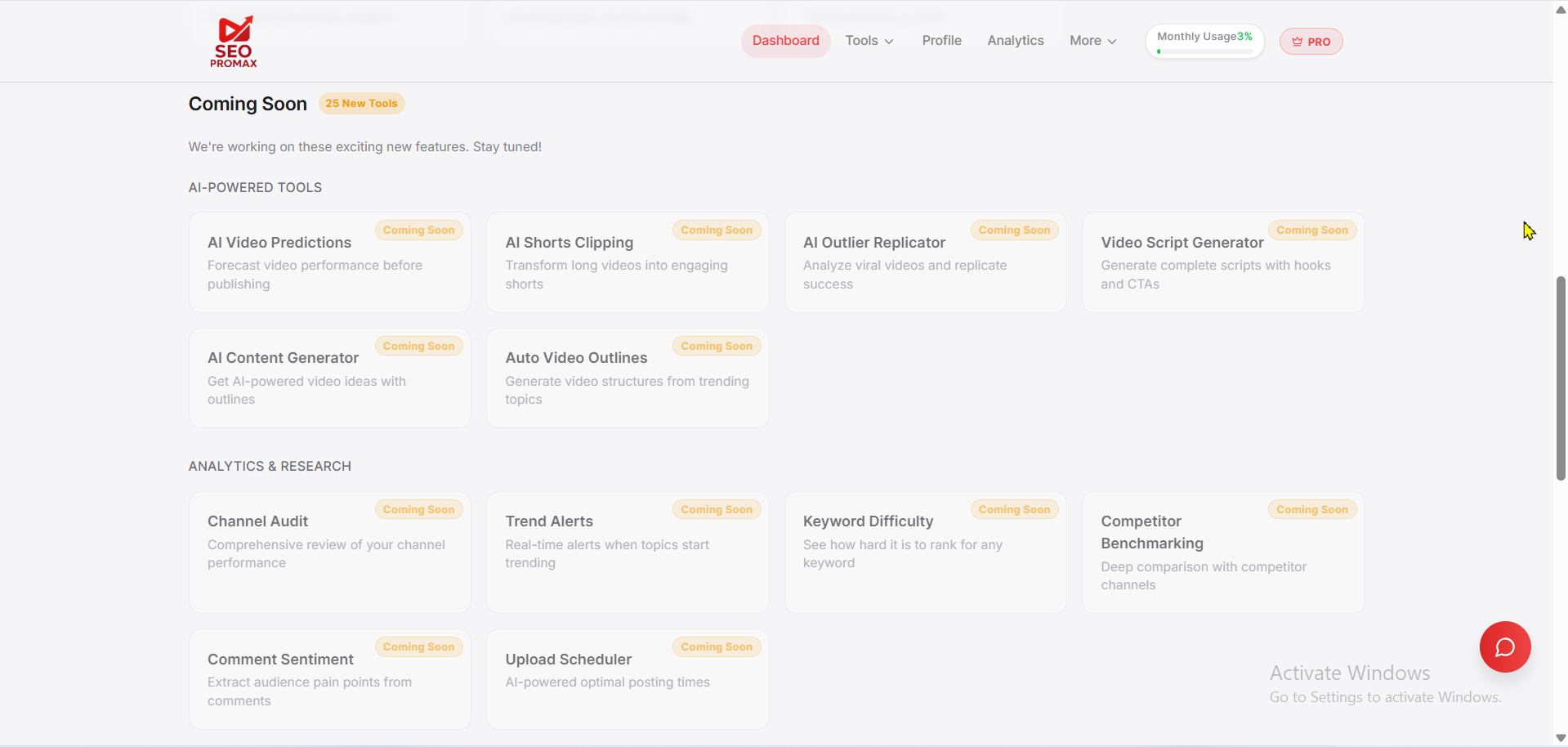Open the Analytics page

click(x=1015, y=40)
